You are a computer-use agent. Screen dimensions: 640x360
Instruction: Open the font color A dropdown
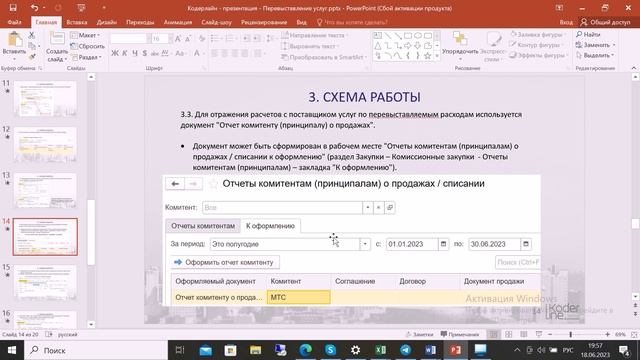198,53
